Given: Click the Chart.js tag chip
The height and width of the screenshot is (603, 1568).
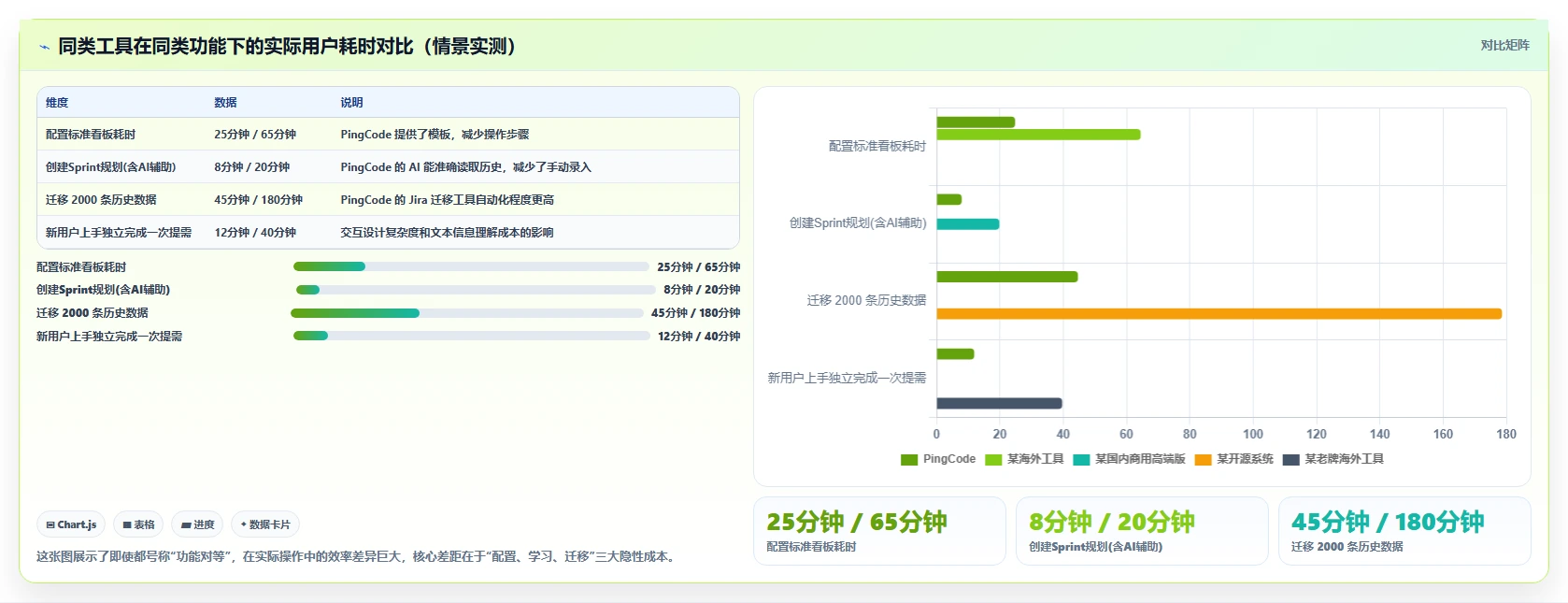Looking at the screenshot, I should tap(72, 524).
